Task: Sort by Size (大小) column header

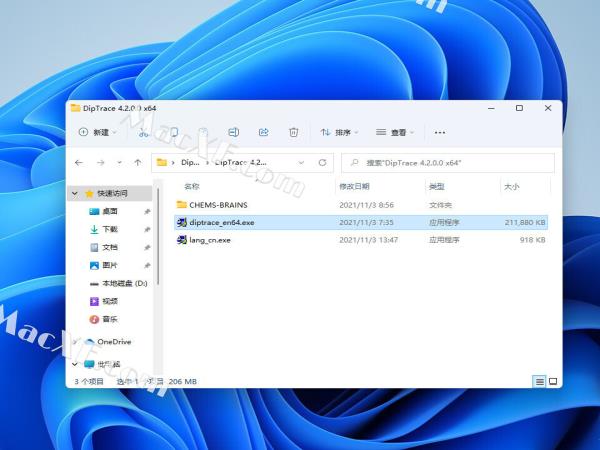Action: tap(512, 186)
